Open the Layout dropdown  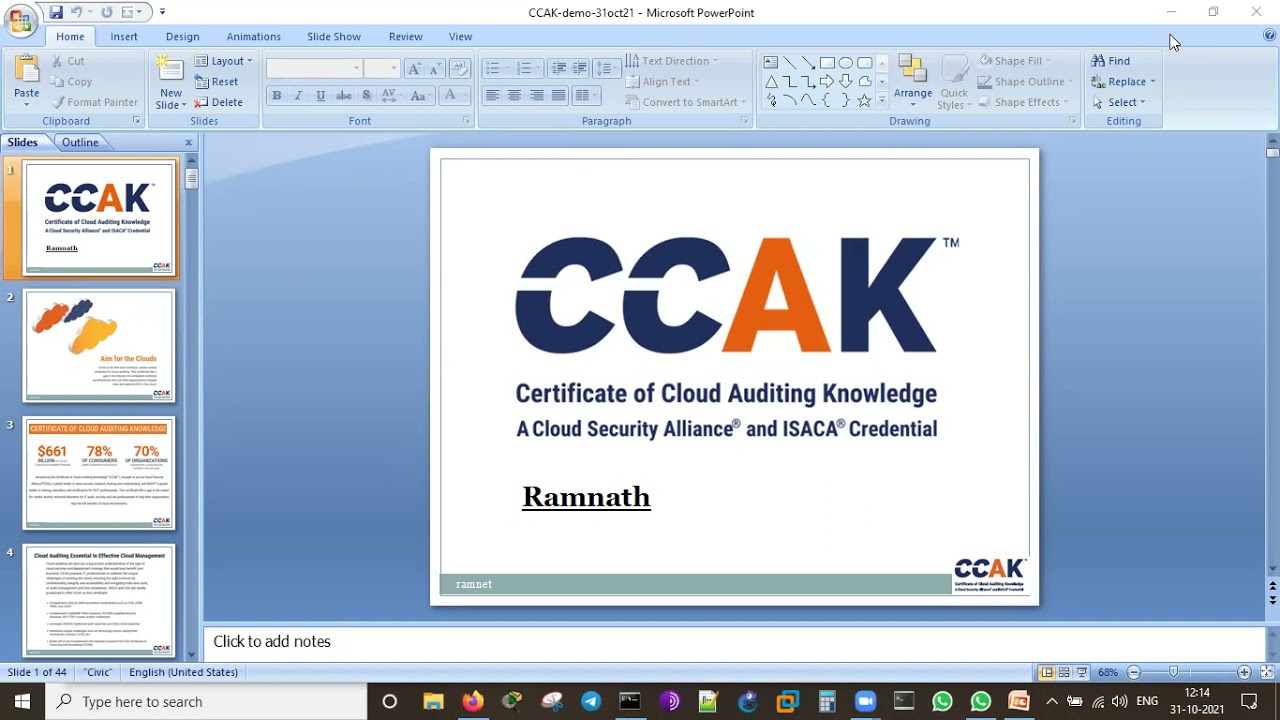pyautogui.click(x=224, y=61)
